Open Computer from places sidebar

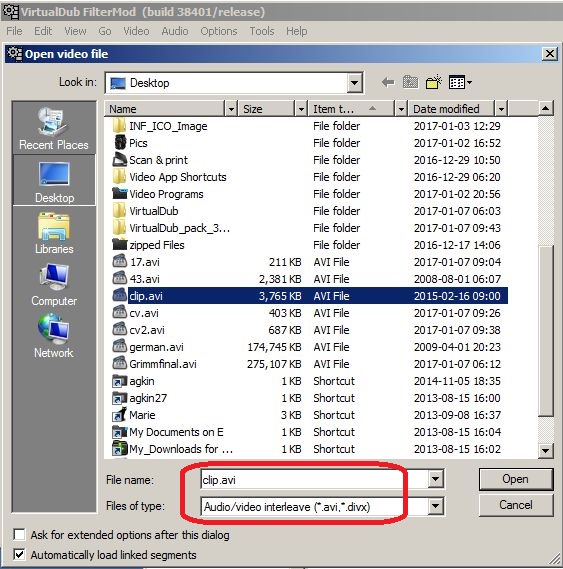54,285
